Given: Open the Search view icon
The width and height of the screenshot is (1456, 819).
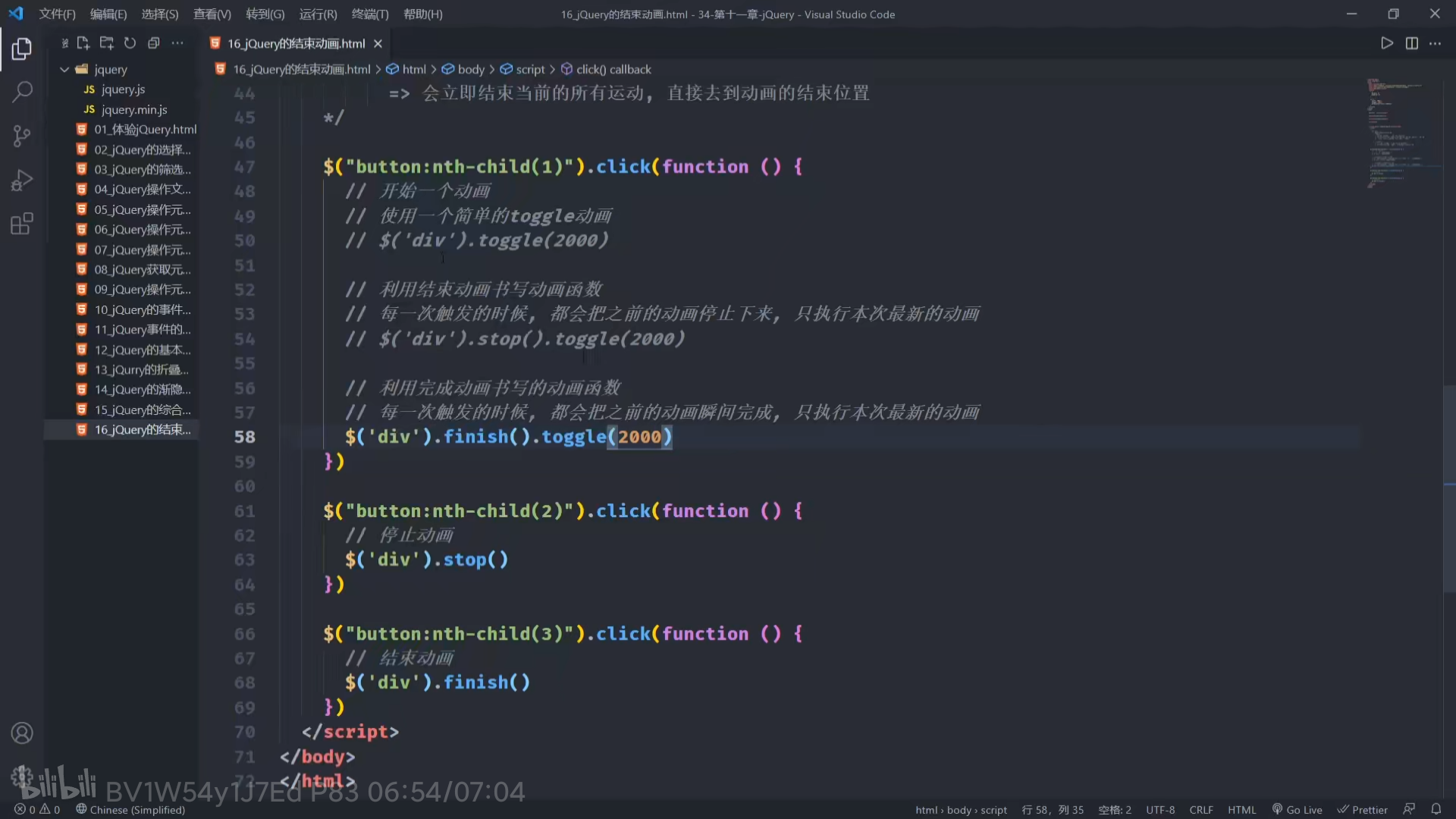Looking at the screenshot, I should 22,93.
